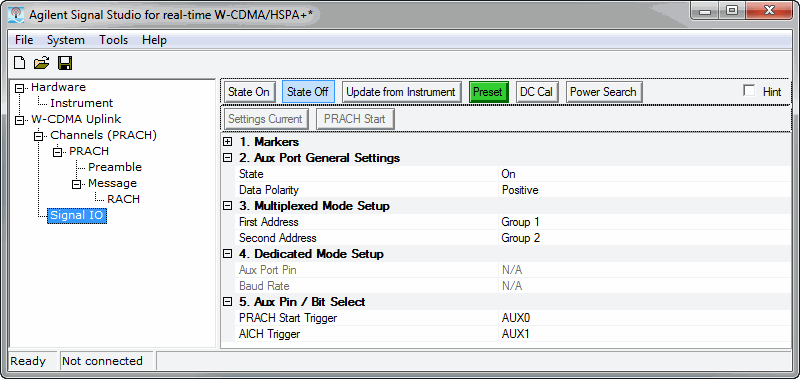800x379 pixels.
Task: Collapse the Channels (PRACH) node
Action: pos(39,136)
